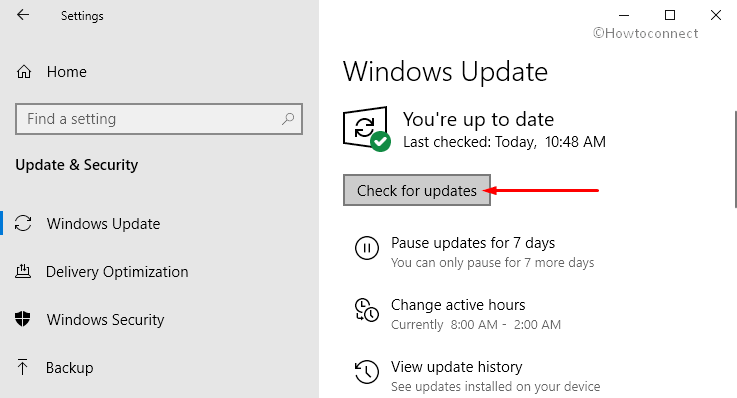Image resolution: width=737 pixels, height=398 pixels.
Task: Open Change active hours option
Action: click(458, 305)
